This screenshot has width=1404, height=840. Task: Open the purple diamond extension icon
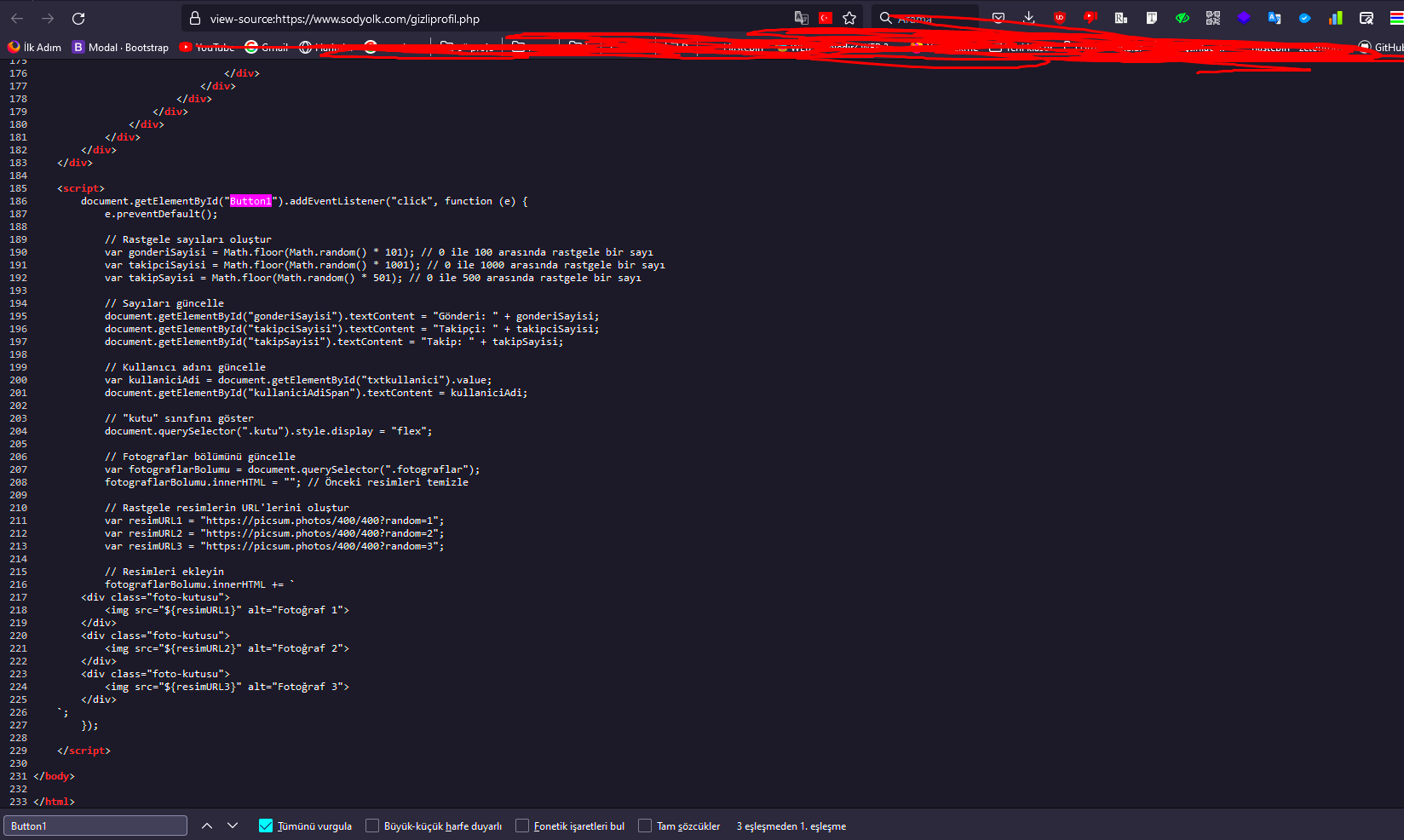[x=1244, y=18]
